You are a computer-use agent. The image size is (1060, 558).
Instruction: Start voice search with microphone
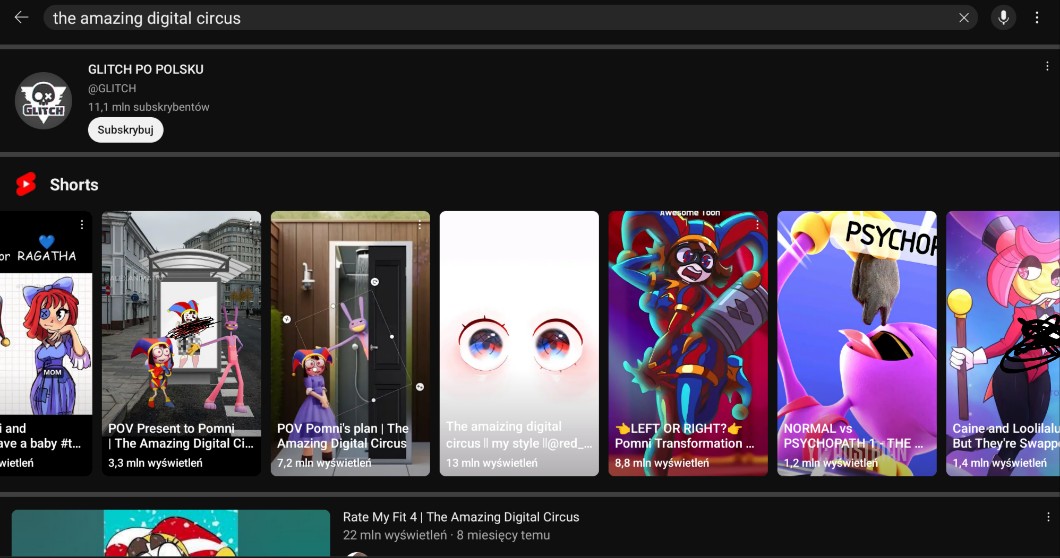pyautogui.click(x=1003, y=18)
